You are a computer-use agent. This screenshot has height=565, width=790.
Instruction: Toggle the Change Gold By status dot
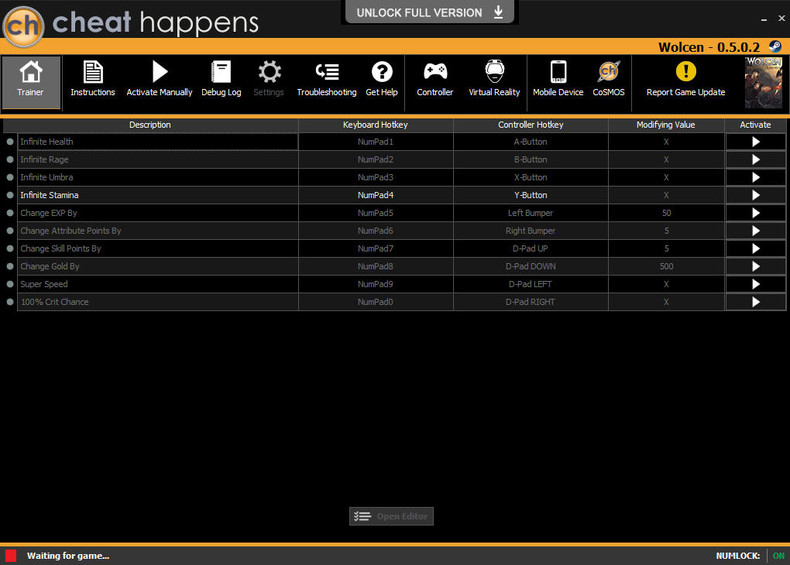click(10, 266)
